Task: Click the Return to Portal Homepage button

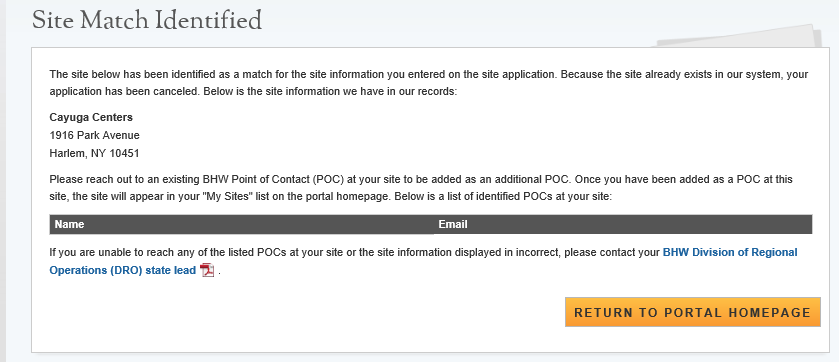Action: pos(692,312)
